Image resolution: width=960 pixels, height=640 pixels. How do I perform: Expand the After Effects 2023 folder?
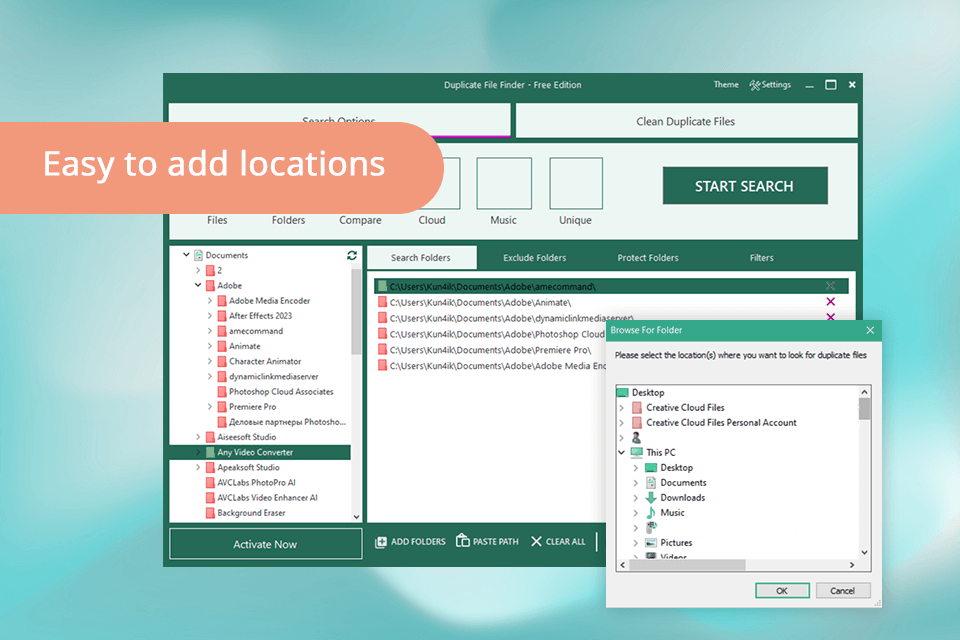click(209, 316)
